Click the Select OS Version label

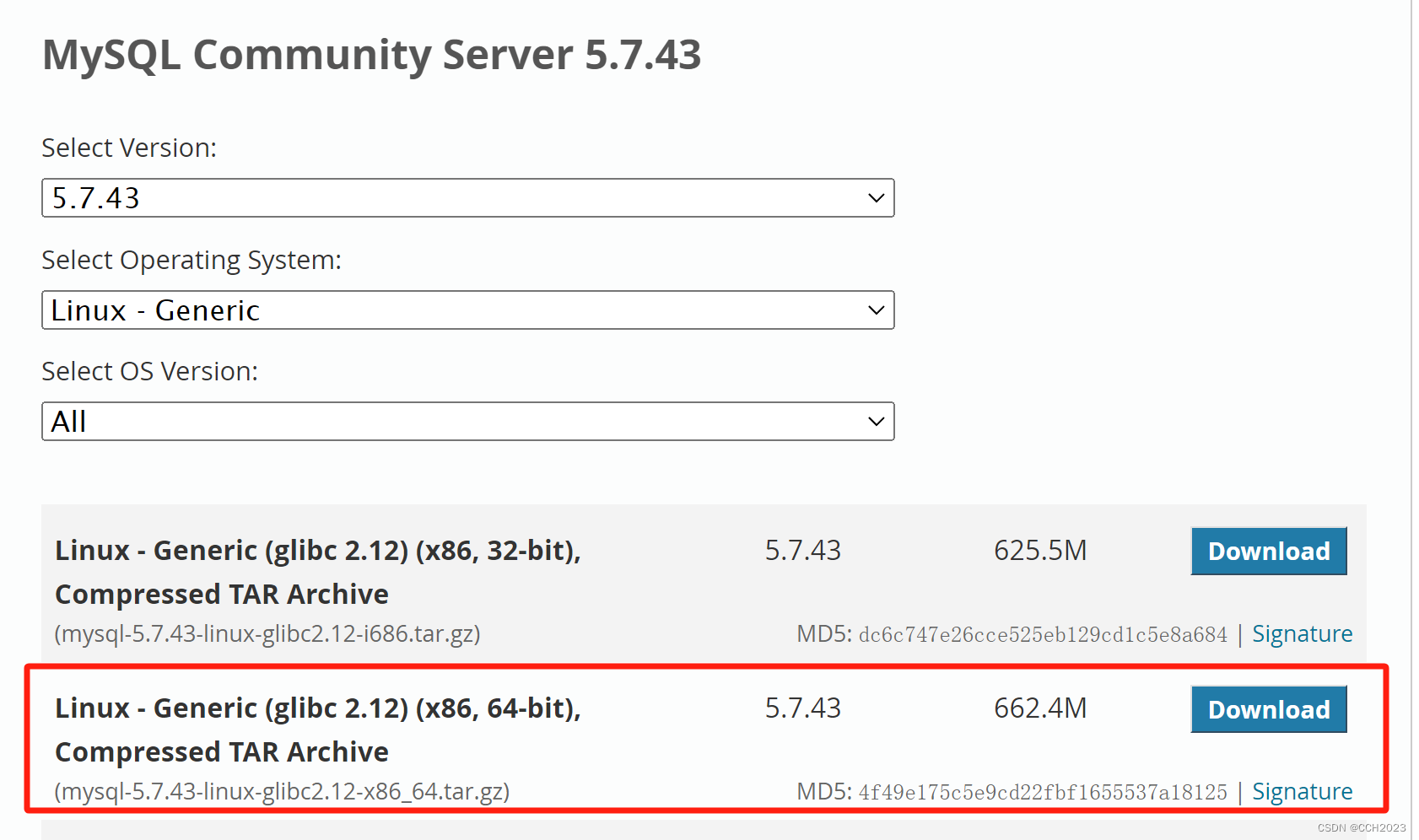point(149,371)
